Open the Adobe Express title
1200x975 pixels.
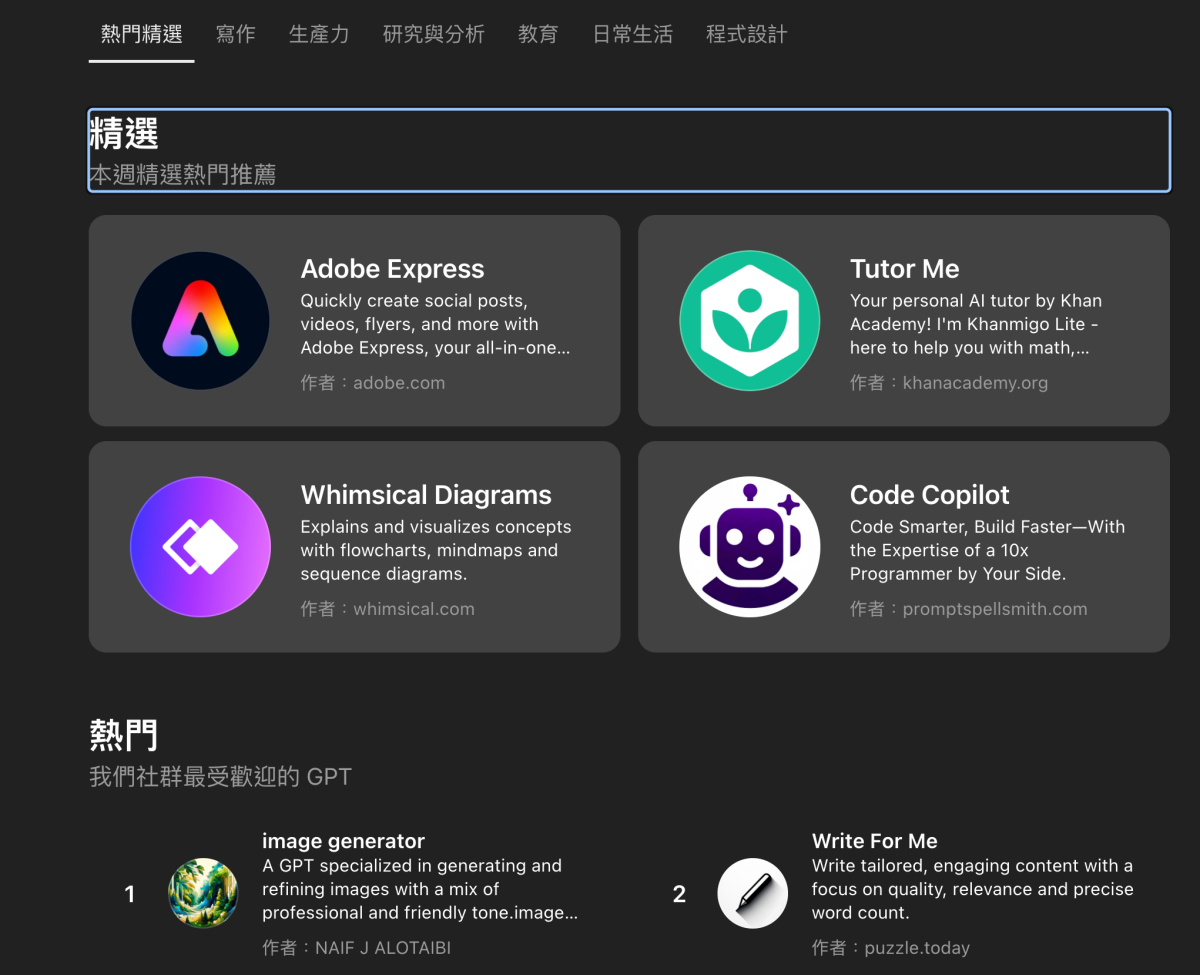(x=392, y=269)
